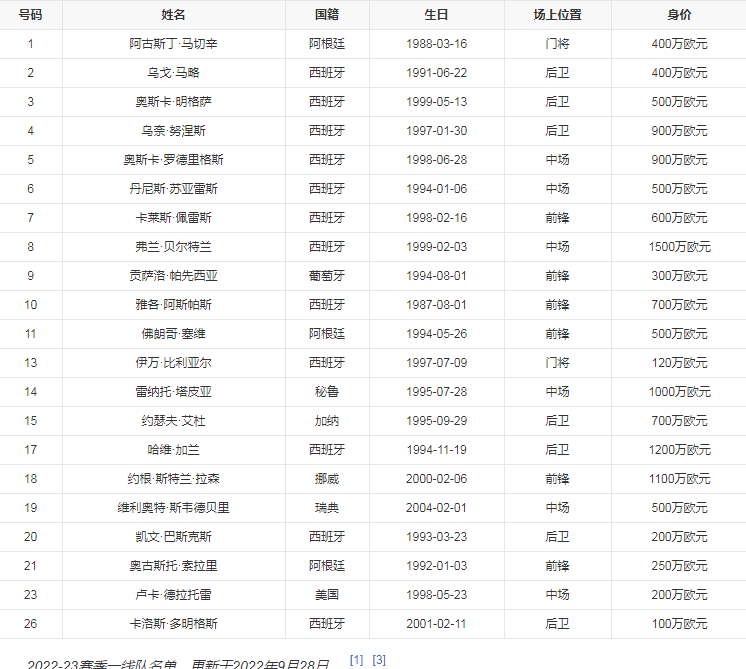Select birthday cell 2004-02-01
The image size is (746, 669).
pyautogui.click(x=436, y=508)
